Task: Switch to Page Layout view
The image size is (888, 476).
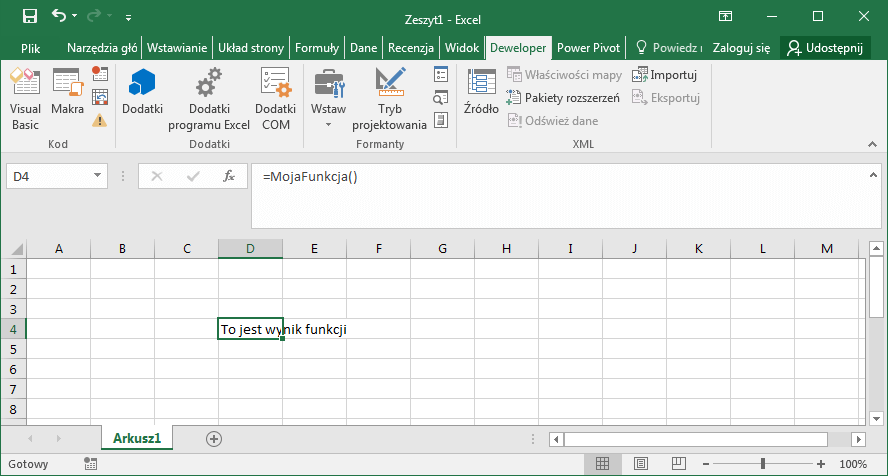Action: tap(641, 464)
